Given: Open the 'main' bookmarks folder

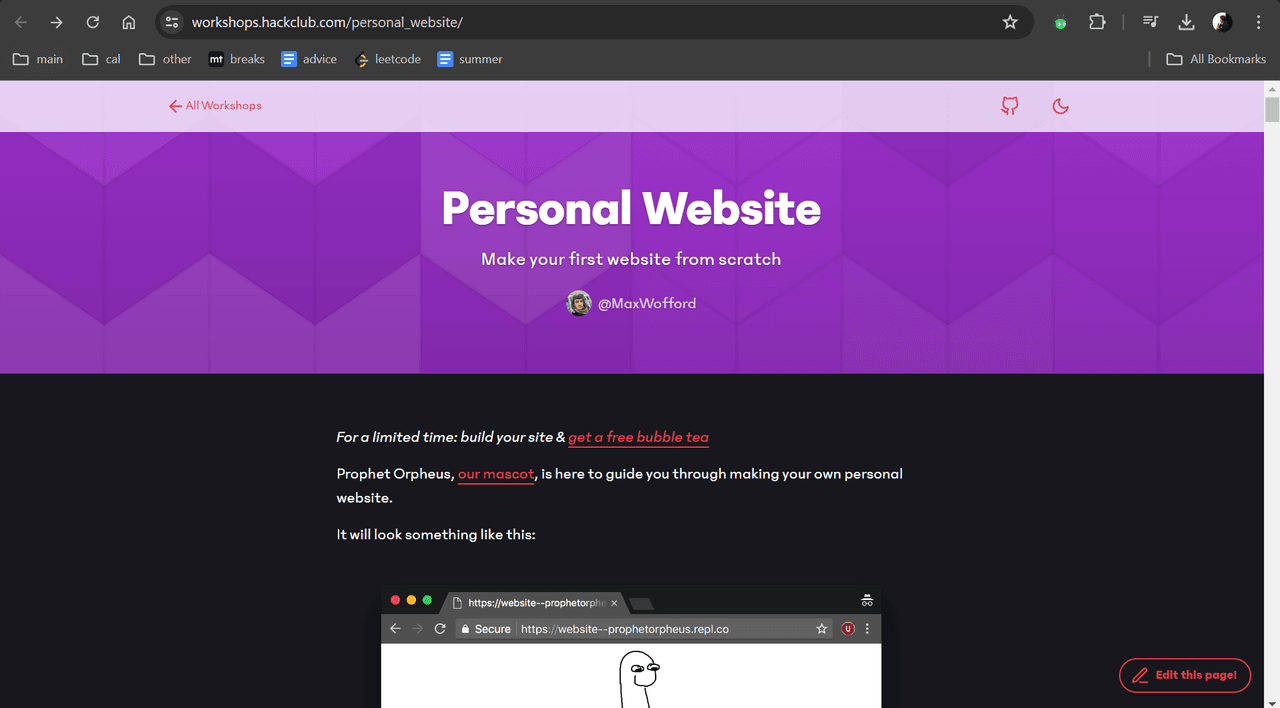Looking at the screenshot, I should coord(38,59).
